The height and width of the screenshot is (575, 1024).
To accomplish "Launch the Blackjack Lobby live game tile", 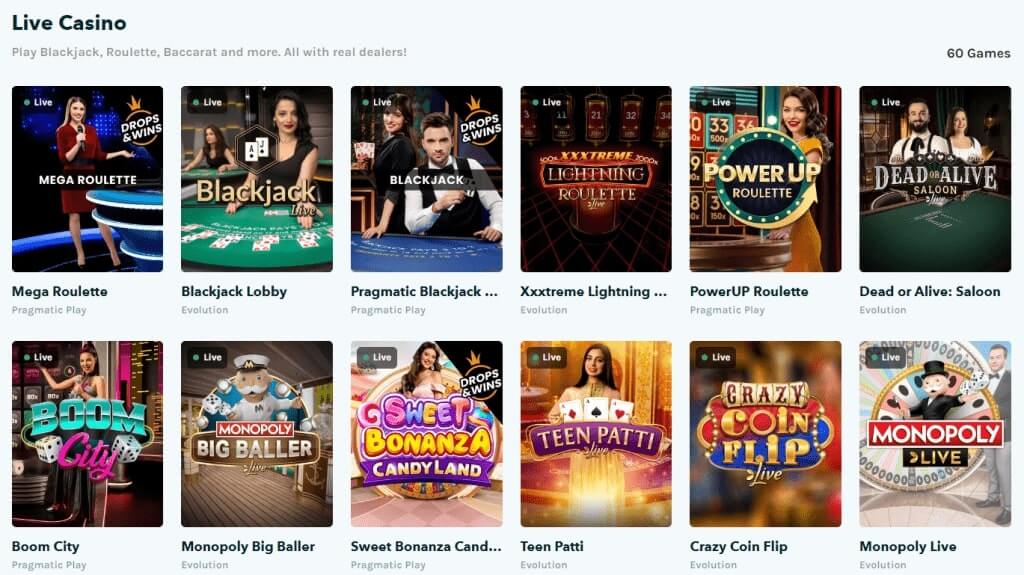I will pyautogui.click(x=257, y=179).
